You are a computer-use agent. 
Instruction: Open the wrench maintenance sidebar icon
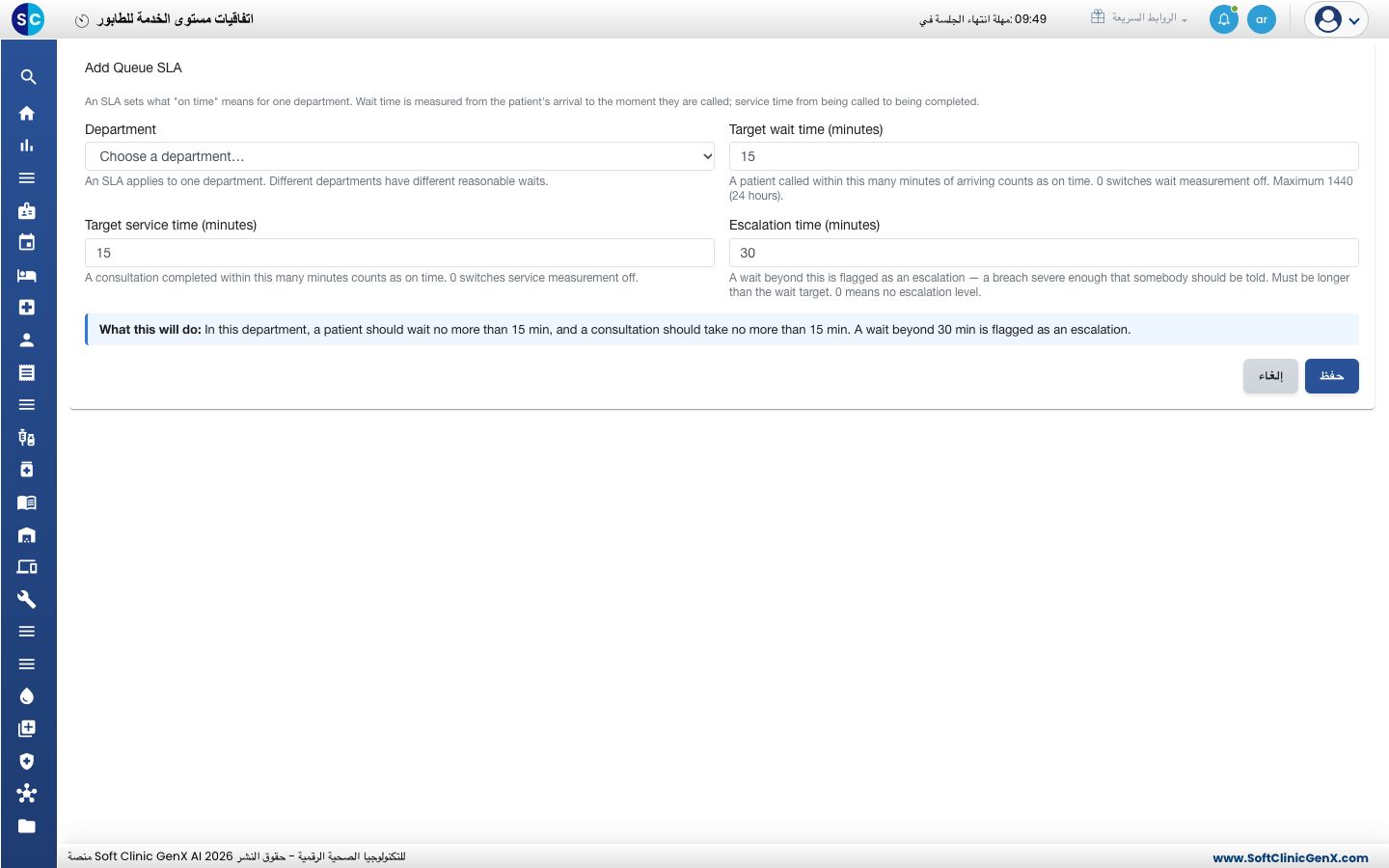(x=27, y=599)
